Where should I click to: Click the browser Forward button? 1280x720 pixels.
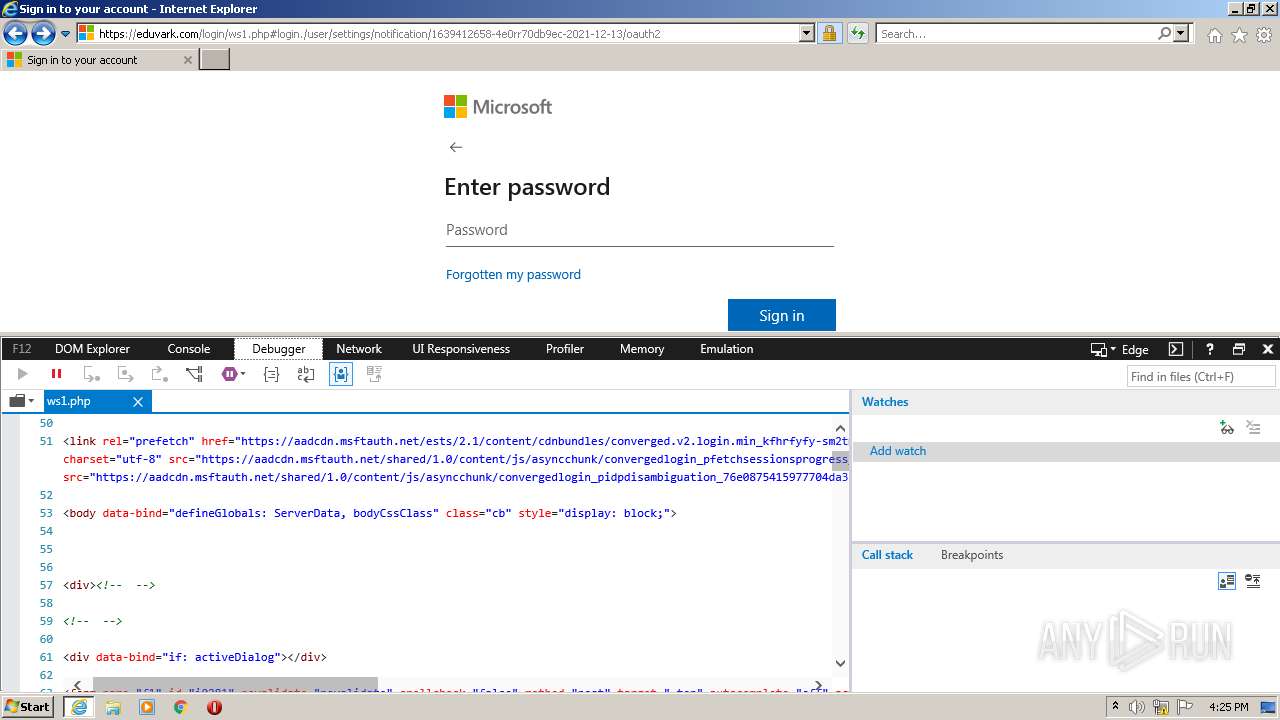(43, 34)
